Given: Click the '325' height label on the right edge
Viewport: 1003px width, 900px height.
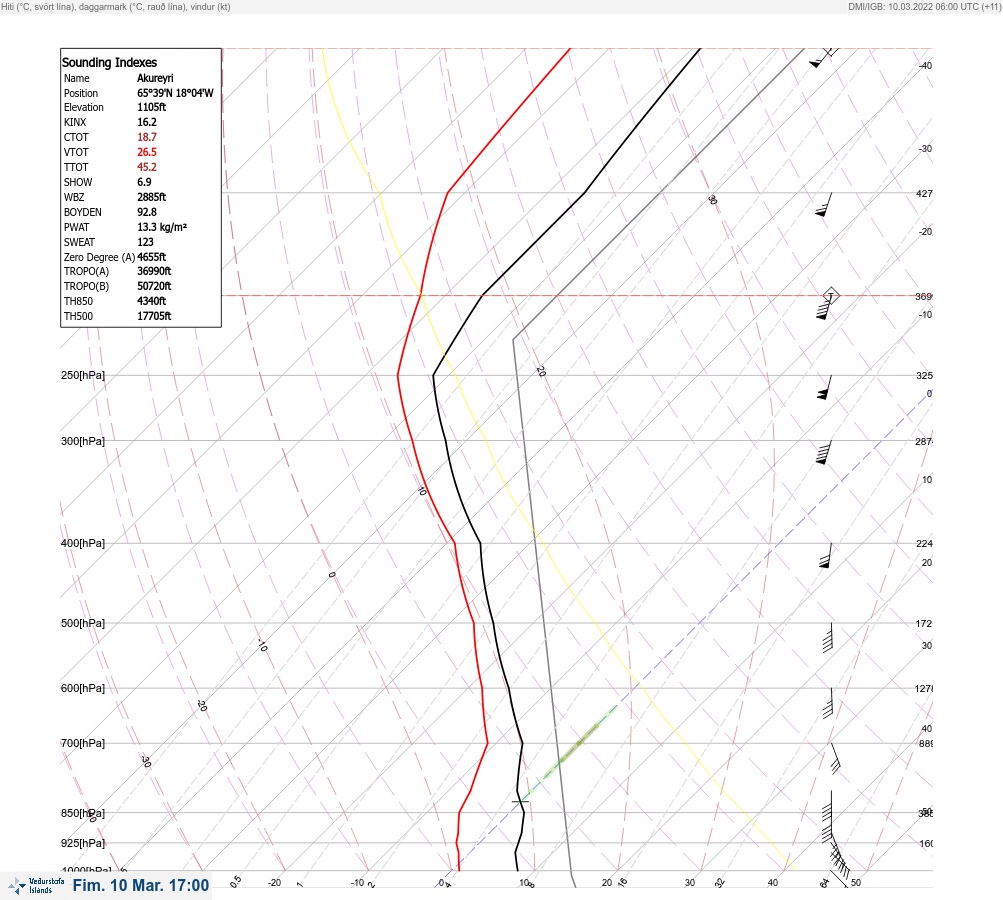Looking at the screenshot, I should [x=924, y=375].
